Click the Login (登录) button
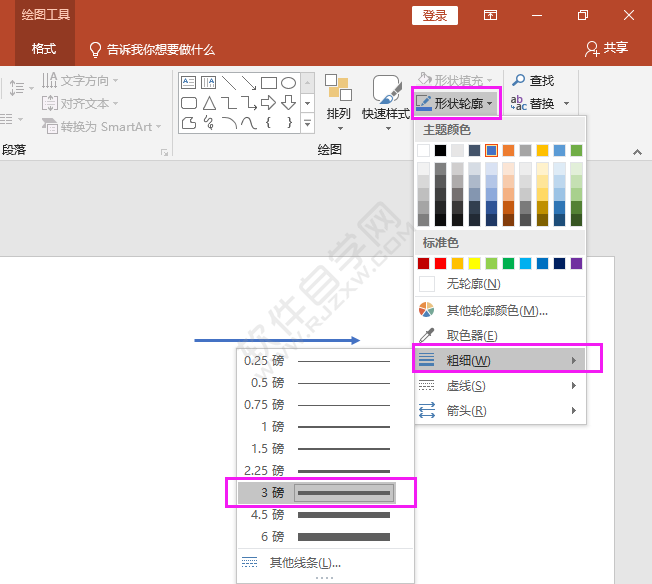The image size is (652, 584). pos(435,16)
